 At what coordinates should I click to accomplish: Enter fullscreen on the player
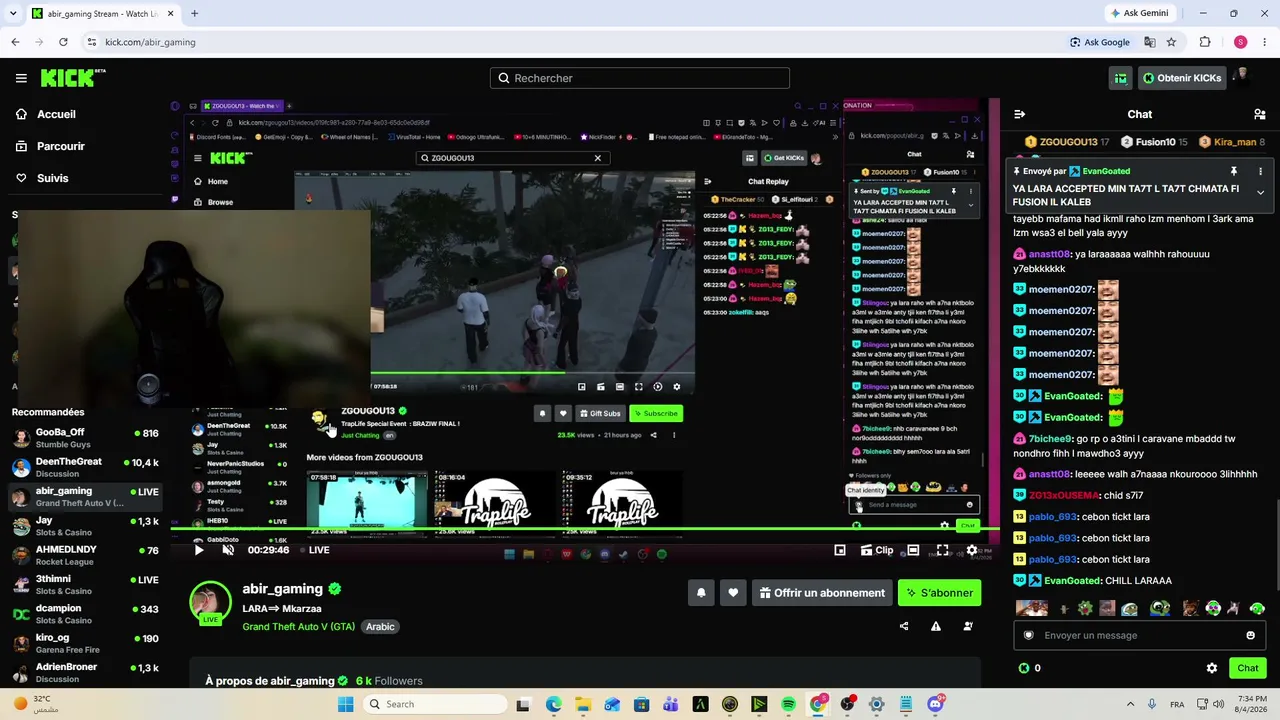[942, 550]
